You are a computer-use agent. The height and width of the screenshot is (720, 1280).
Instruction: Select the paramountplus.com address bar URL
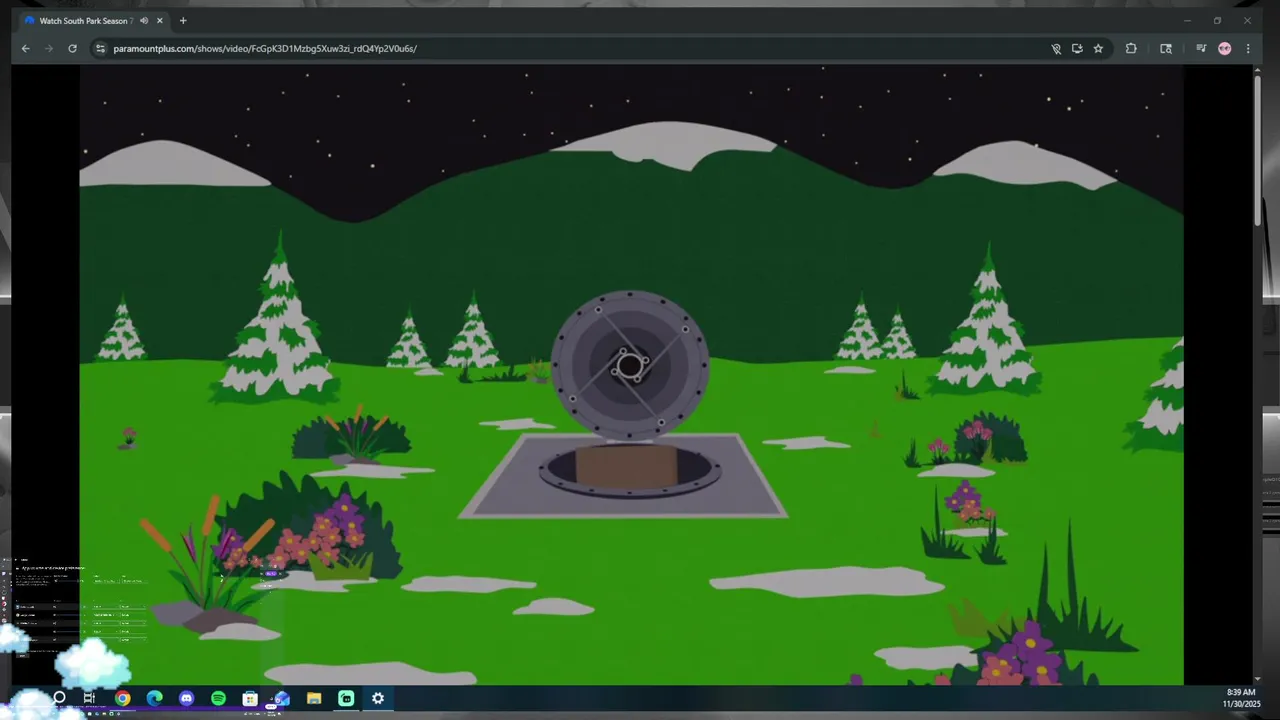[265, 48]
